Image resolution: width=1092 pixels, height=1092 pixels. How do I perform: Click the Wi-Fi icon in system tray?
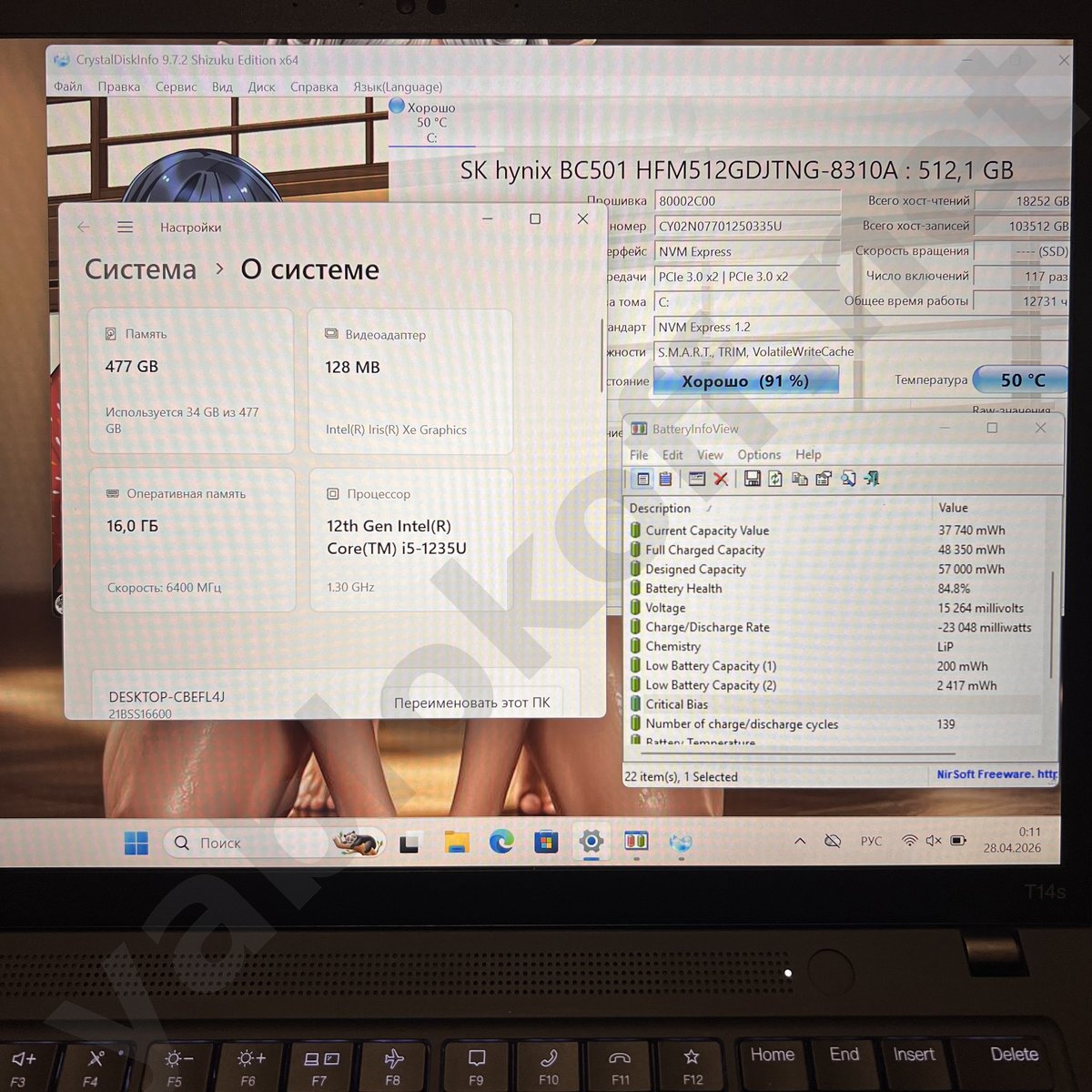(x=909, y=841)
